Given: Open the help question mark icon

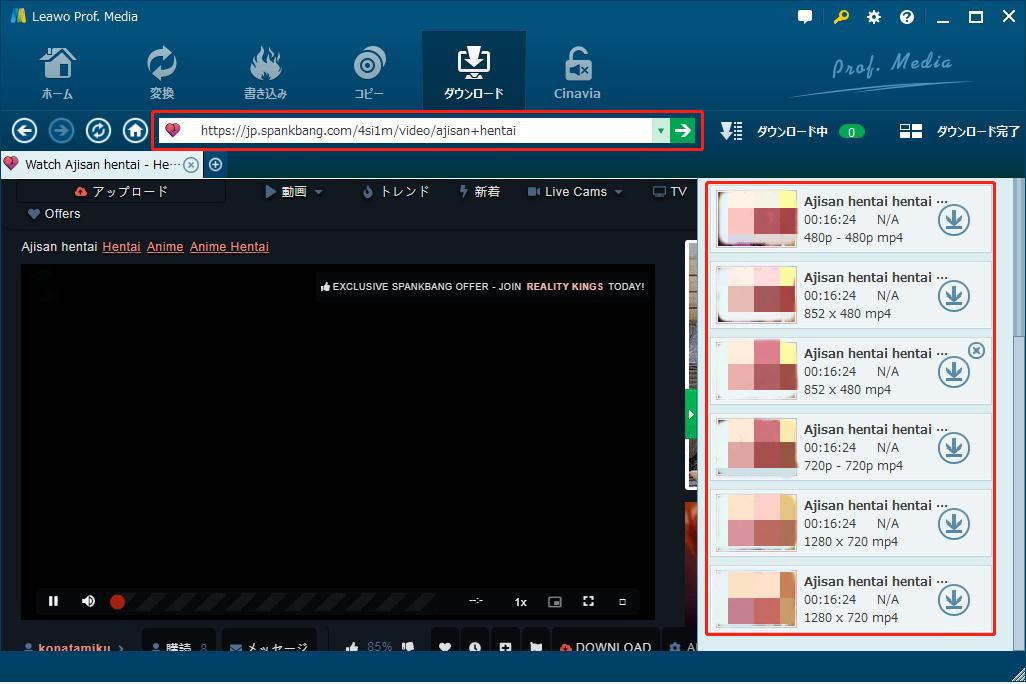Looking at the screenshot, I should coord(906,17).
